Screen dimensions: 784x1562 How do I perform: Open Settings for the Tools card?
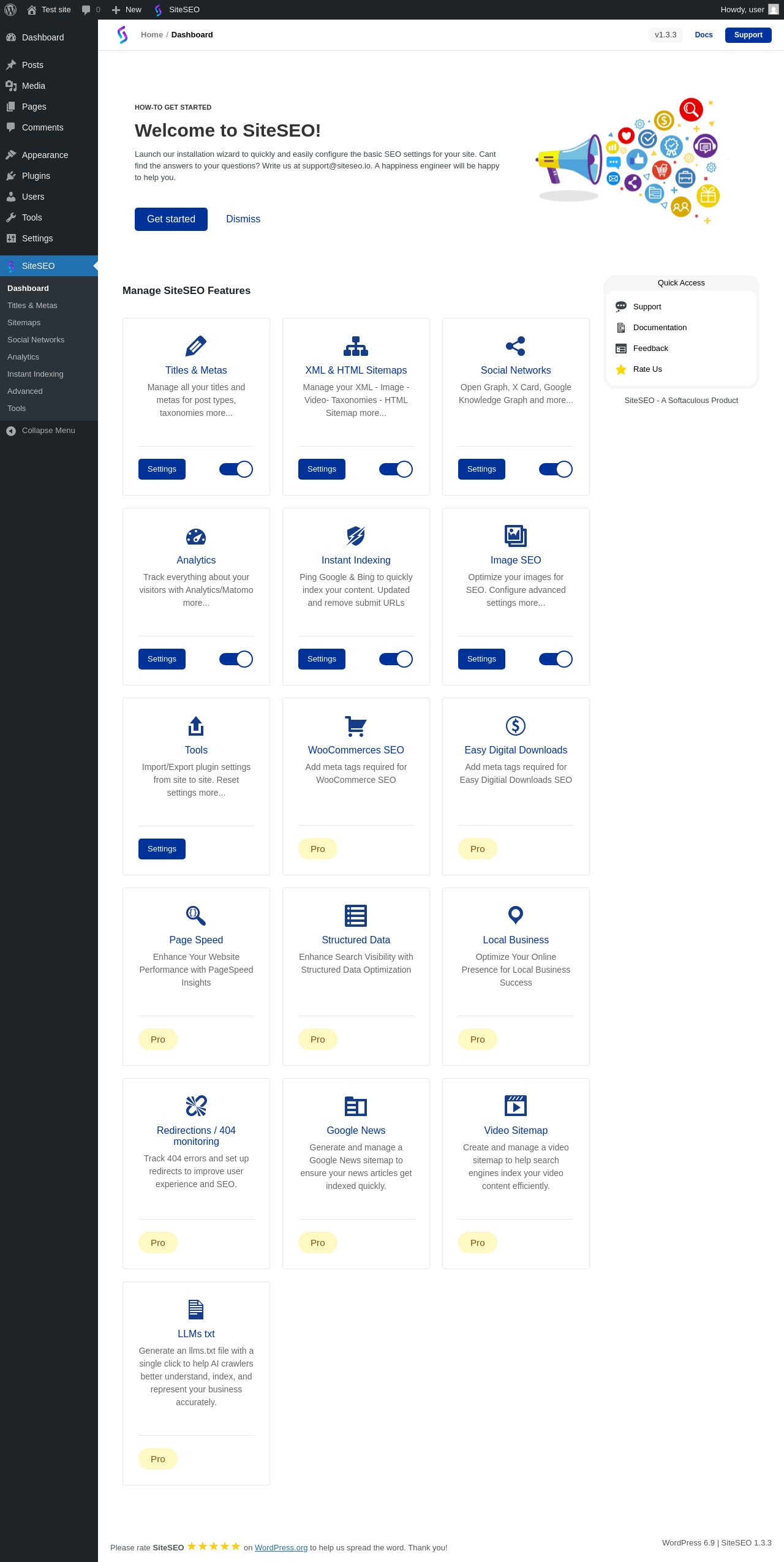click(x=162, y=849)
